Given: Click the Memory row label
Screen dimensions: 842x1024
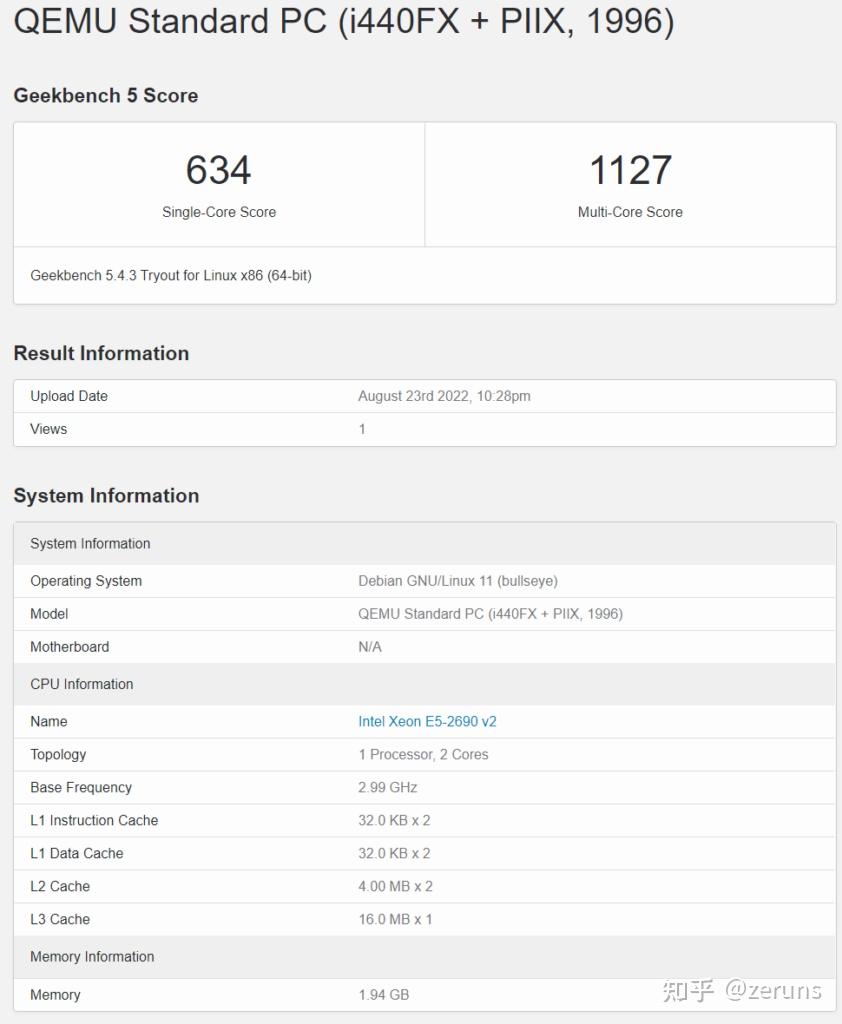Looking at the screenshot, I should click(x=56, y=995).
